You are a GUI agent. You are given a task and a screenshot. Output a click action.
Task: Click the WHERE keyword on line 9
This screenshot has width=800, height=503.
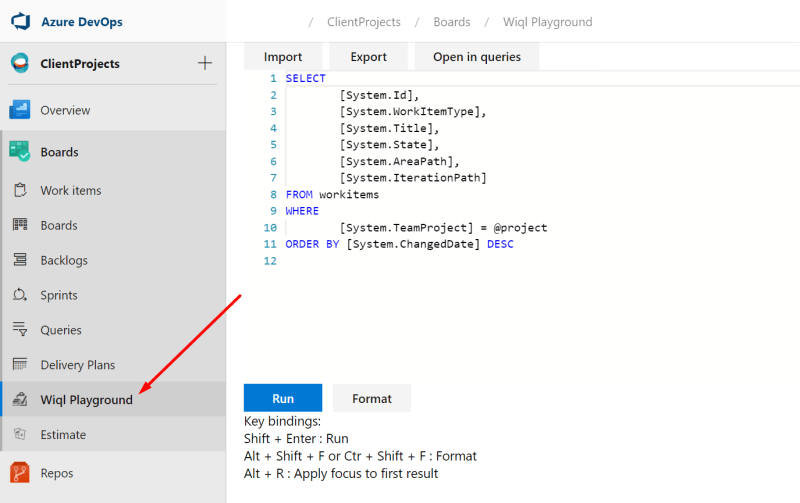point(302,211)
